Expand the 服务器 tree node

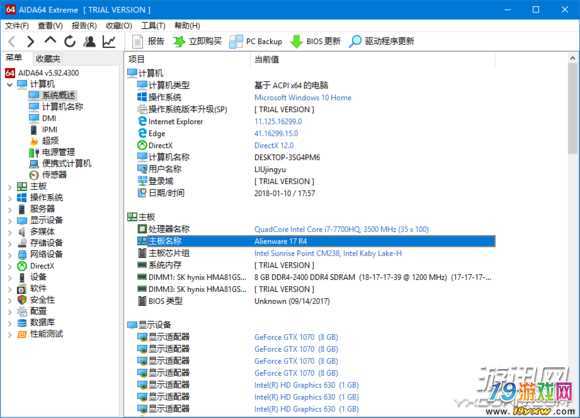pyautogui.click(x=10, y=209)
